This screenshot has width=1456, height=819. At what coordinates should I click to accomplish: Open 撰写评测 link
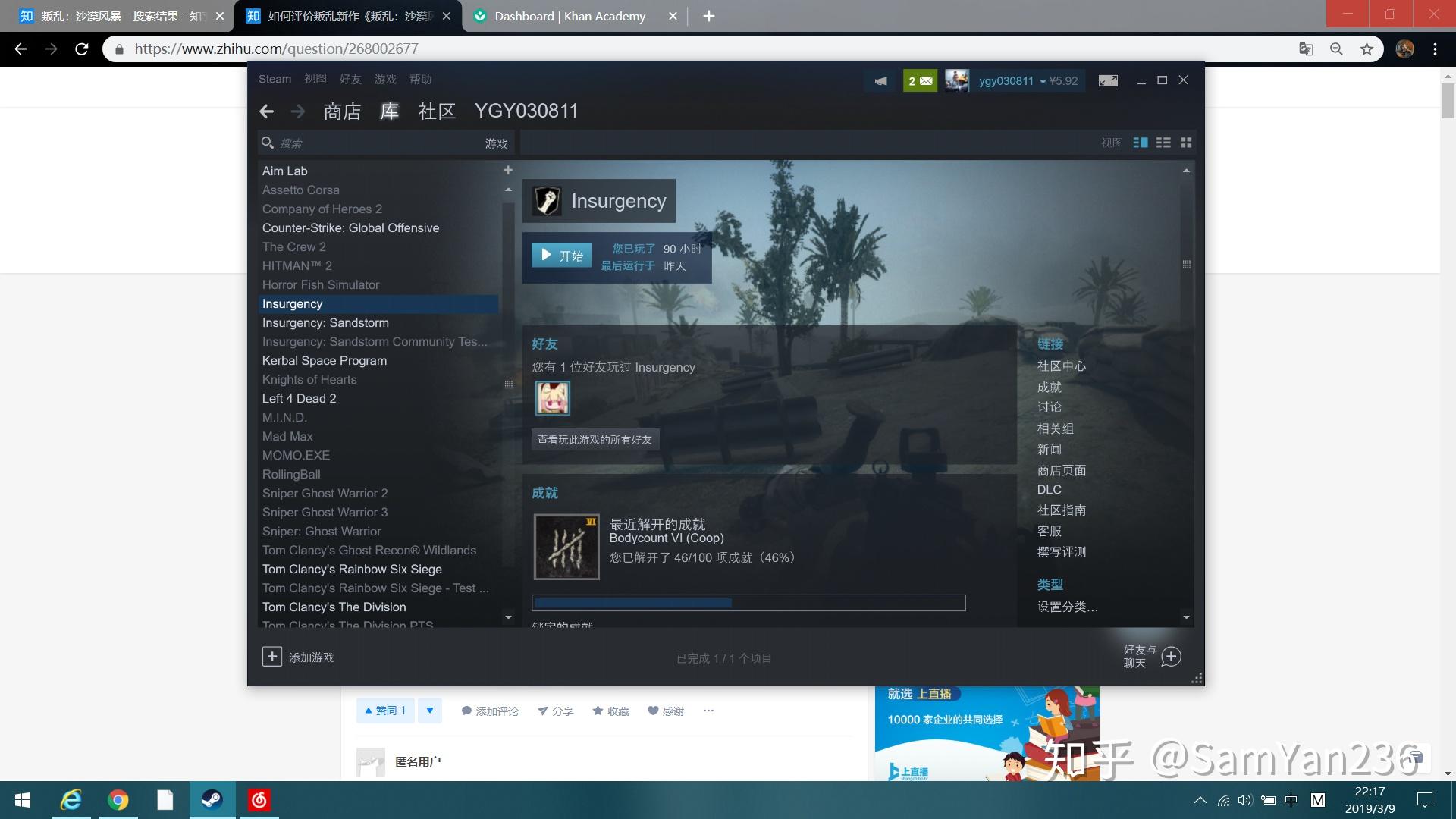[1062, 552]
